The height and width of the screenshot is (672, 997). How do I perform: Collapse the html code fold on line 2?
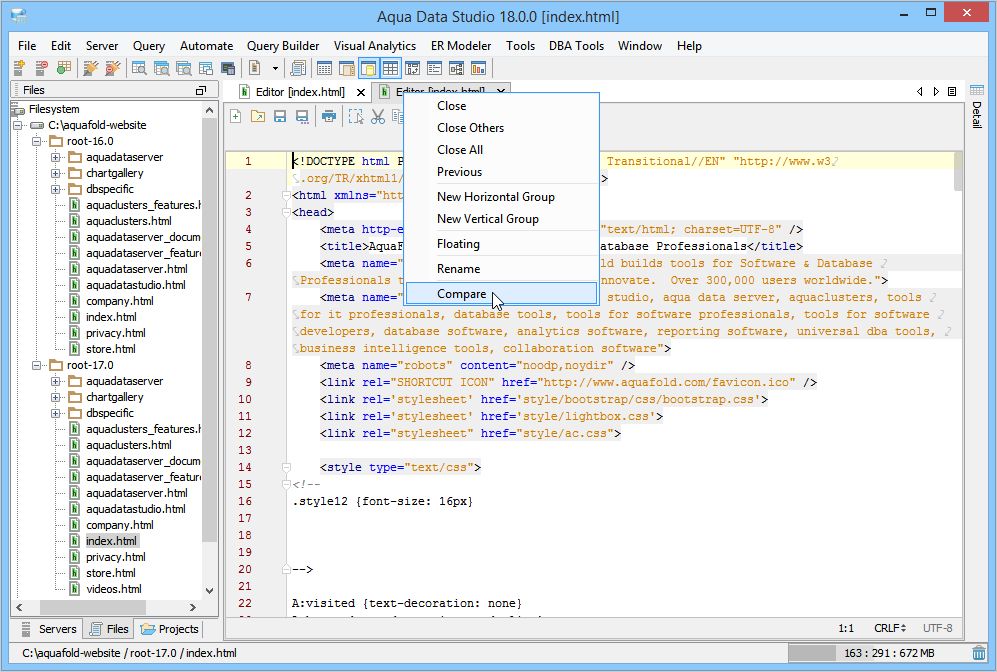coord(286,196)
